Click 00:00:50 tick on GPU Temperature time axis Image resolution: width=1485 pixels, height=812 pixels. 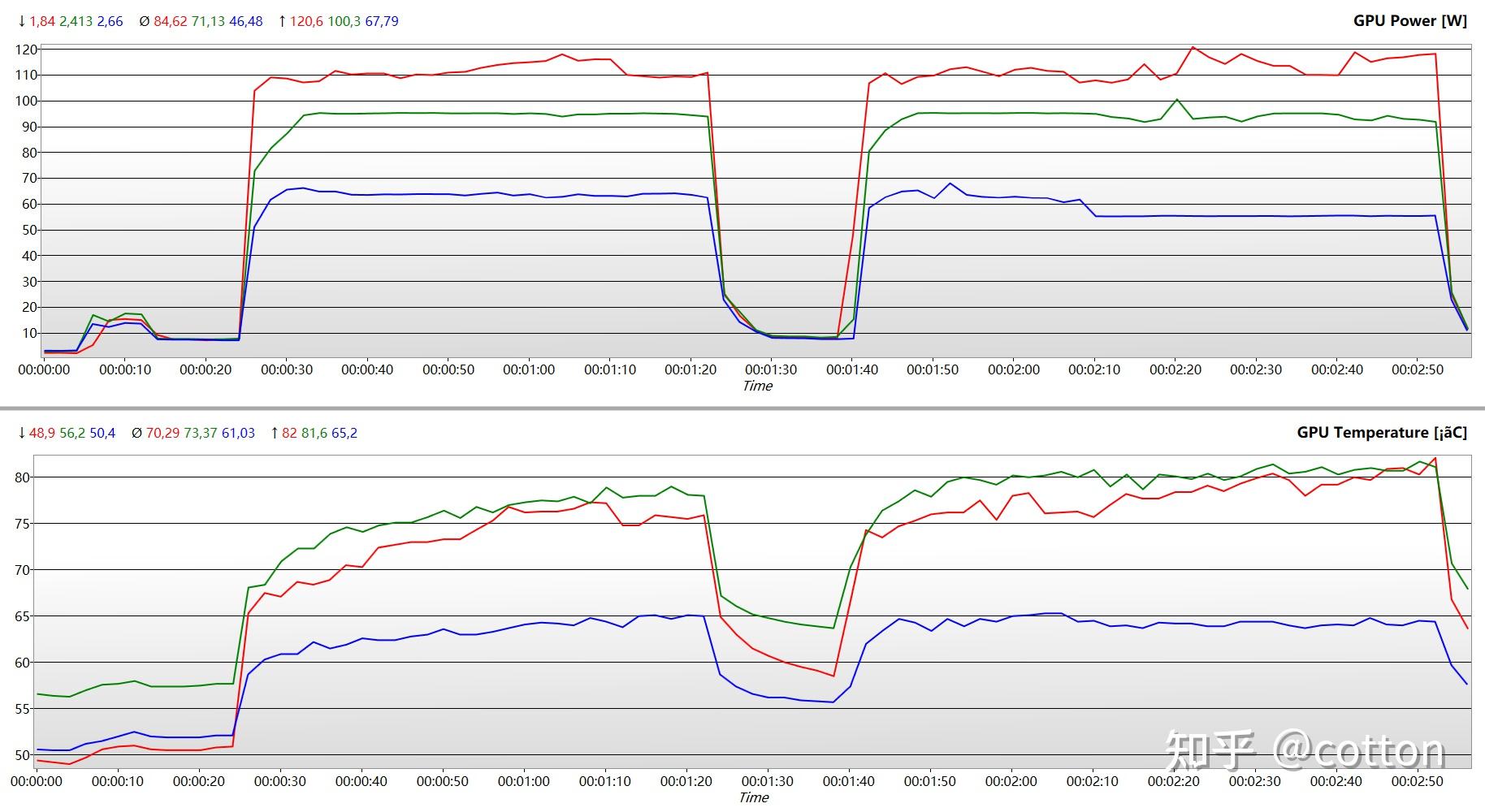click(x=443, y=782)
